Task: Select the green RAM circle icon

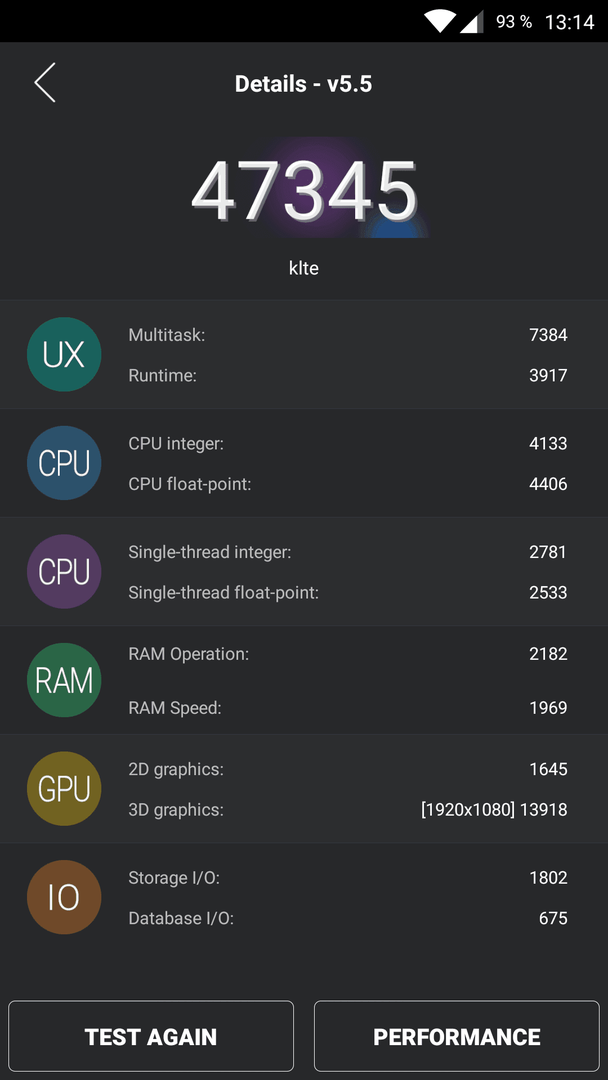Action: pos(64,680)
